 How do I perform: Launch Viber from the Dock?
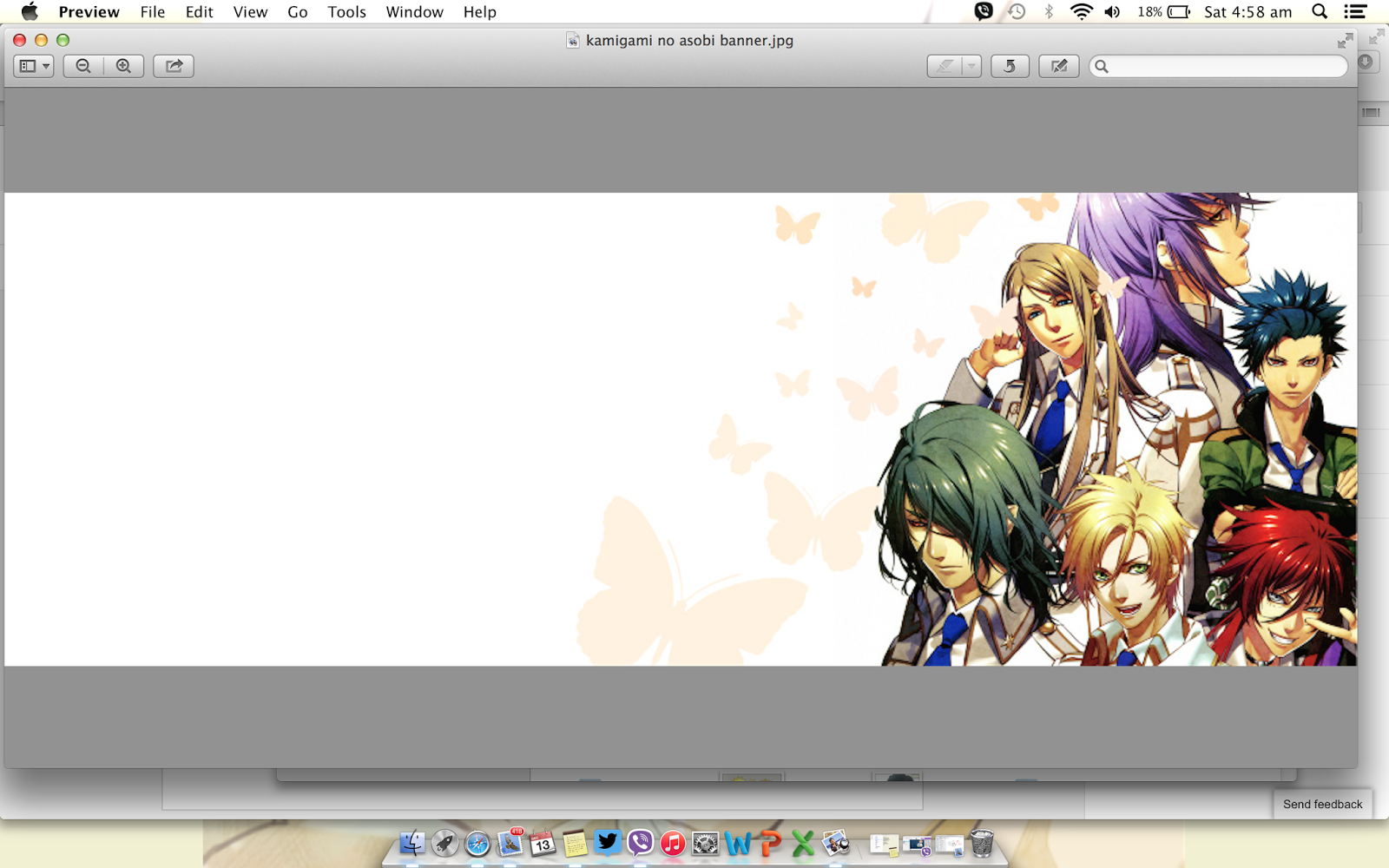pyautogui.click(x=640, y=843)
